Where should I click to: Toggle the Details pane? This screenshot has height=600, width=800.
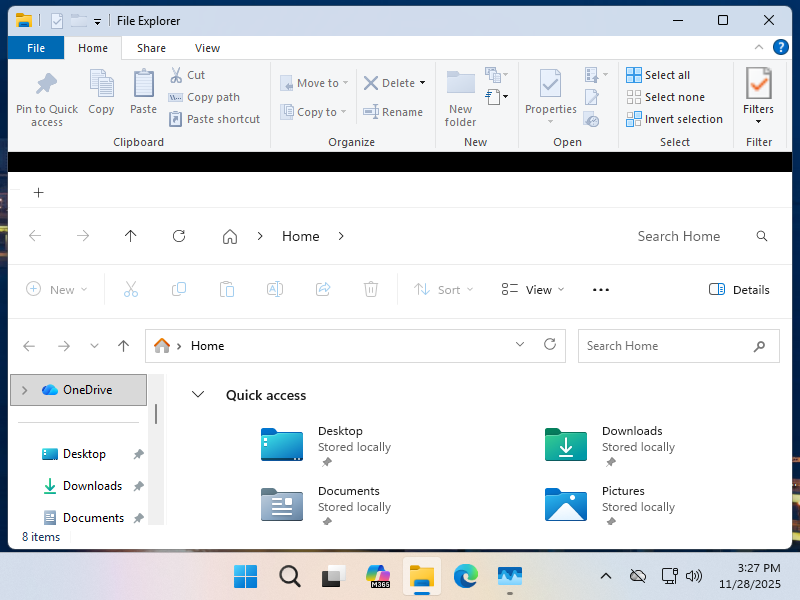pyautogui.click(x=739, y=289)
